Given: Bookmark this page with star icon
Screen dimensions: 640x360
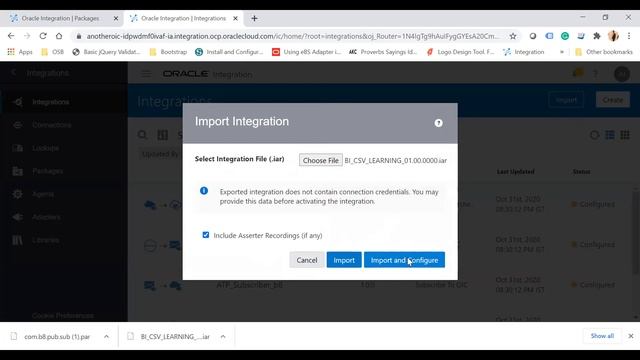Looking at the screenshot, I should [x=513, y=36].
